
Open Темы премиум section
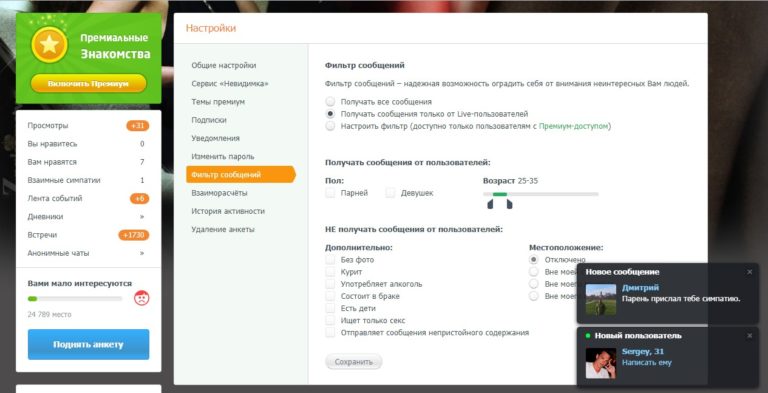click(218, 102)
